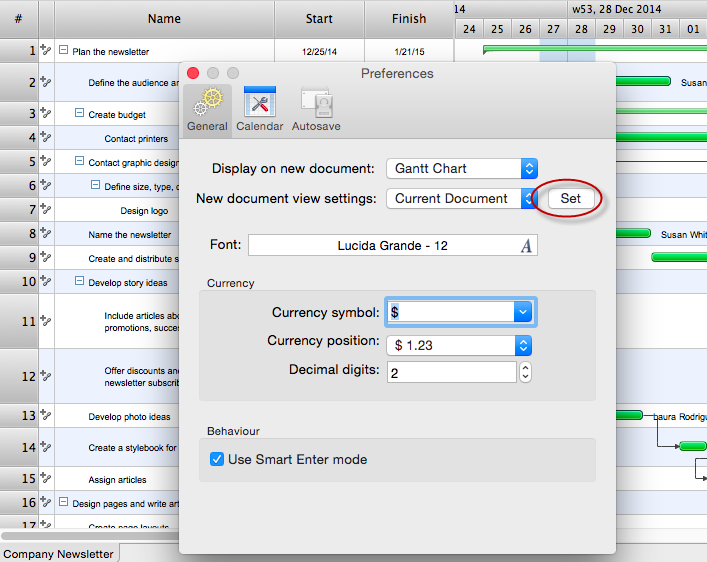Image resolution: width=707 pixels, height=562 pixels.
Task: Click the task icon in row 8
Action: coord(46,232)
